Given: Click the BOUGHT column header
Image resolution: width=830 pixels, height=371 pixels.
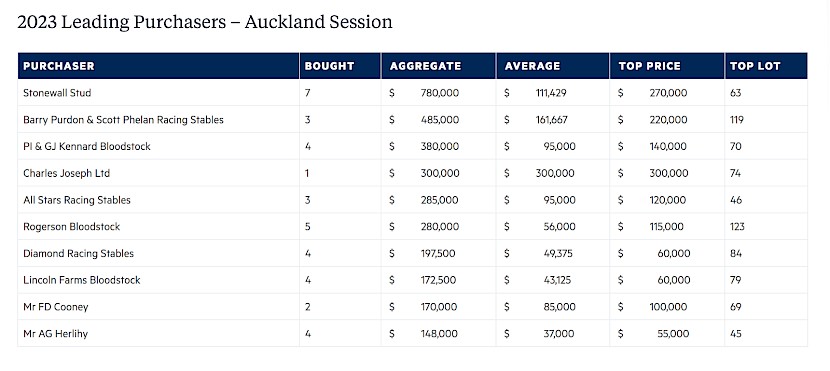Looking at the screenshot, I should tap(329, 66).
